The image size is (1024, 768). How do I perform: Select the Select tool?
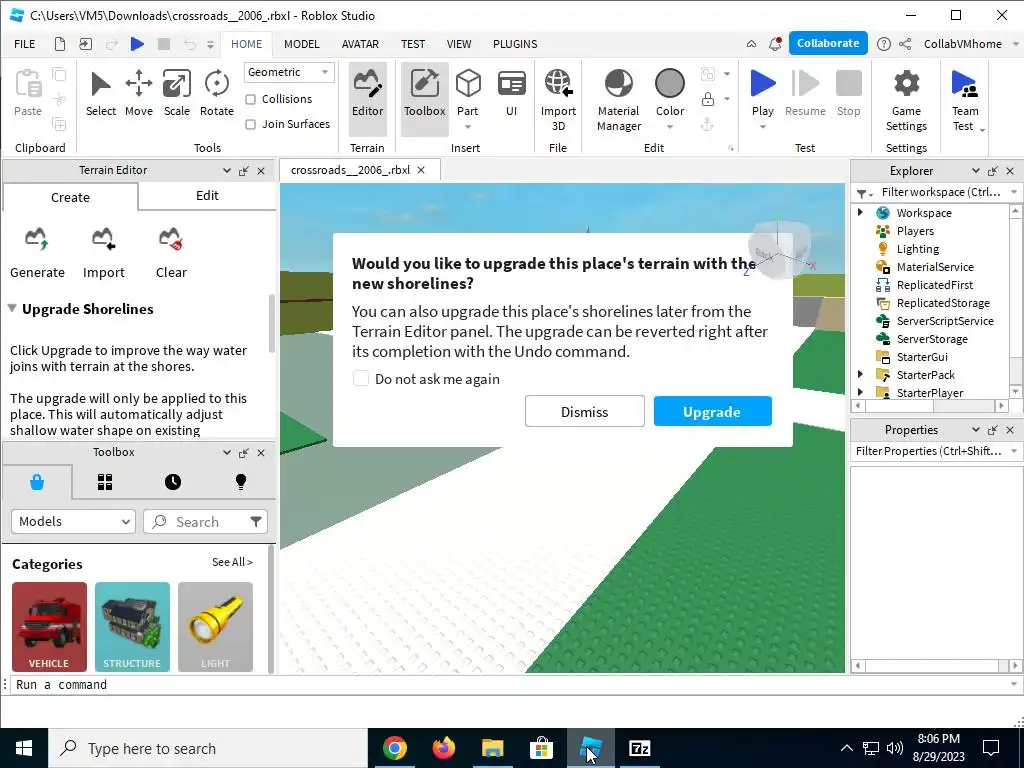pos(101,93)
